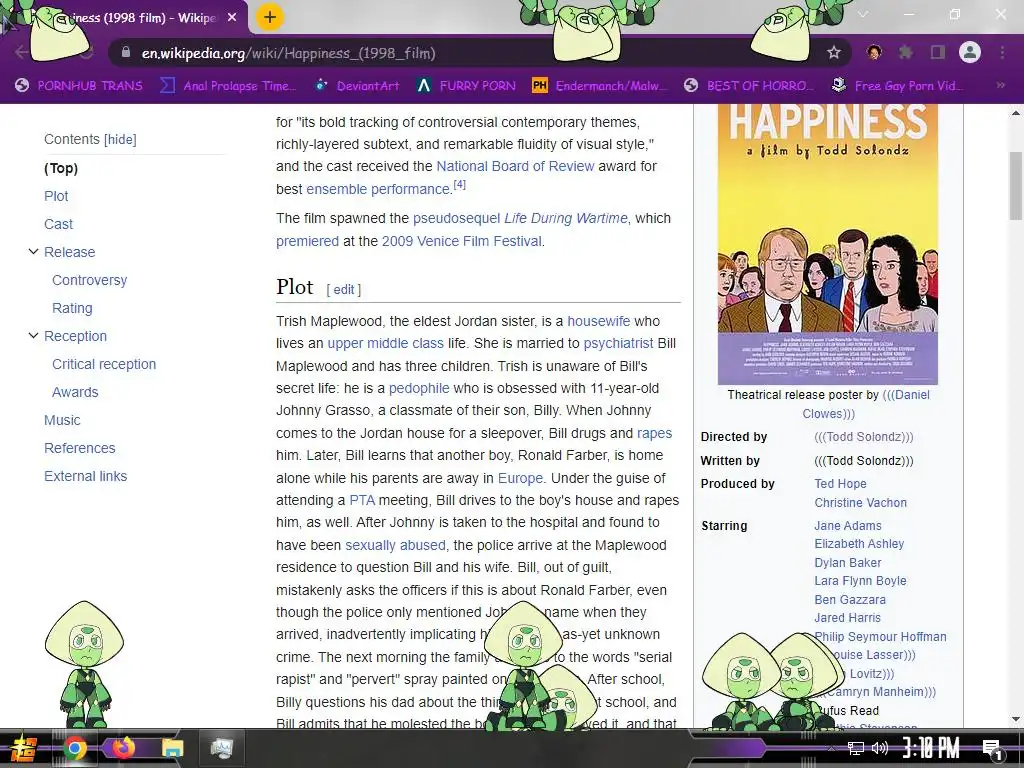1024x768 pixels.
Task: Go to External links in contents
Action: pos(86,477)
